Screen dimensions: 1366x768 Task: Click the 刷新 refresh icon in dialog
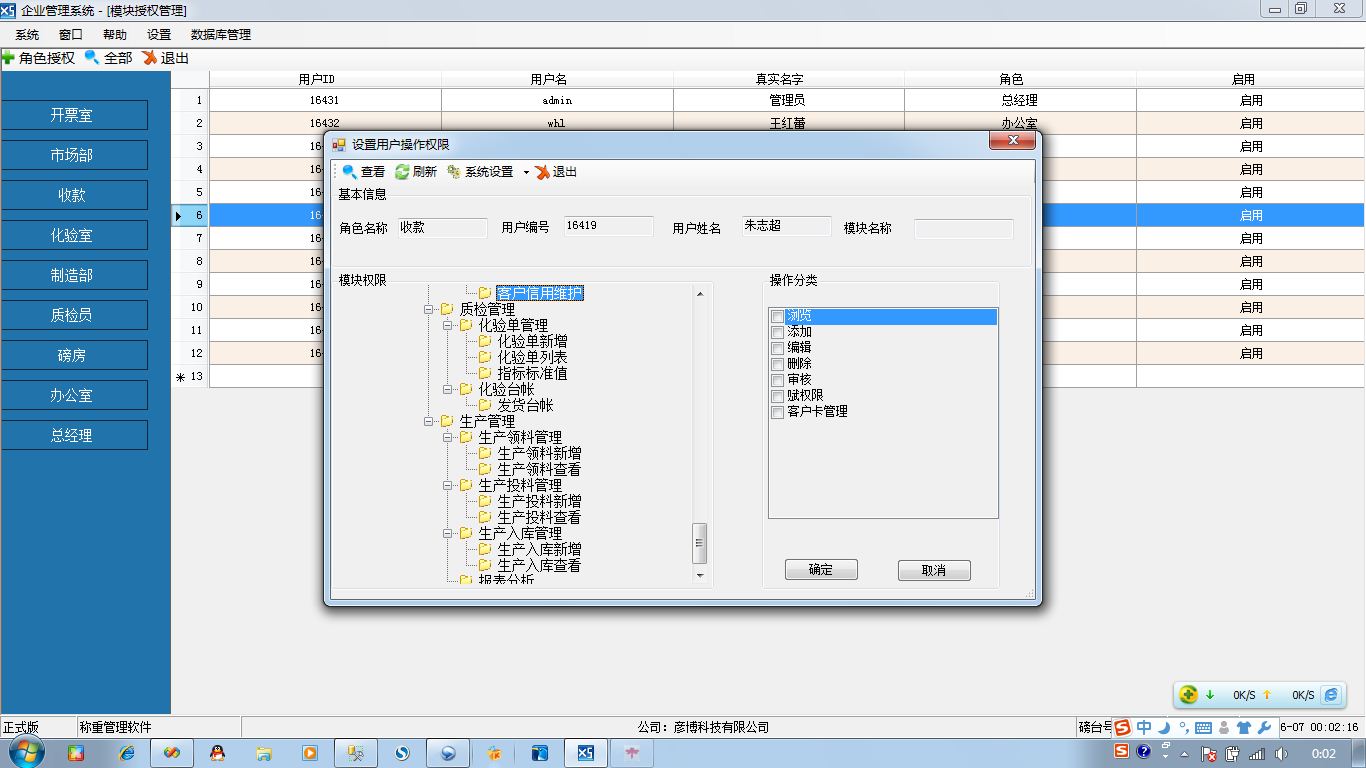[402, 172]
